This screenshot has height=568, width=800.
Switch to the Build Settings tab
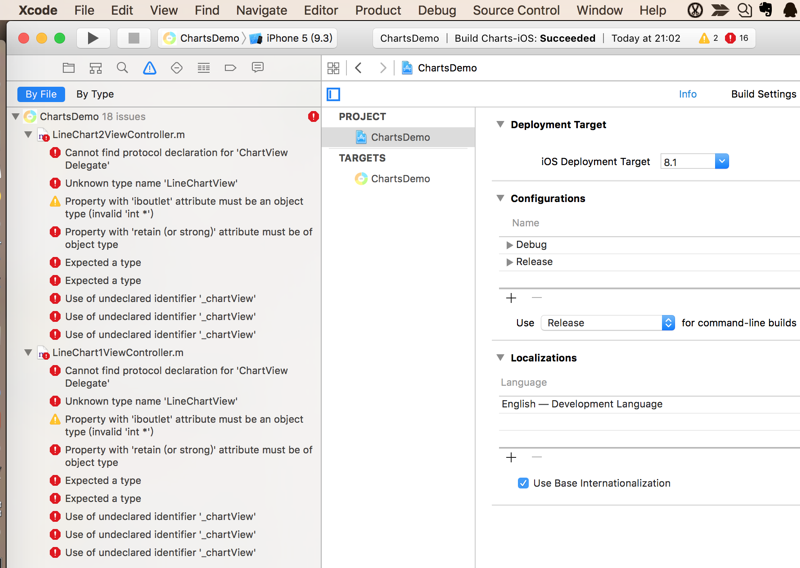click(763, 94)
